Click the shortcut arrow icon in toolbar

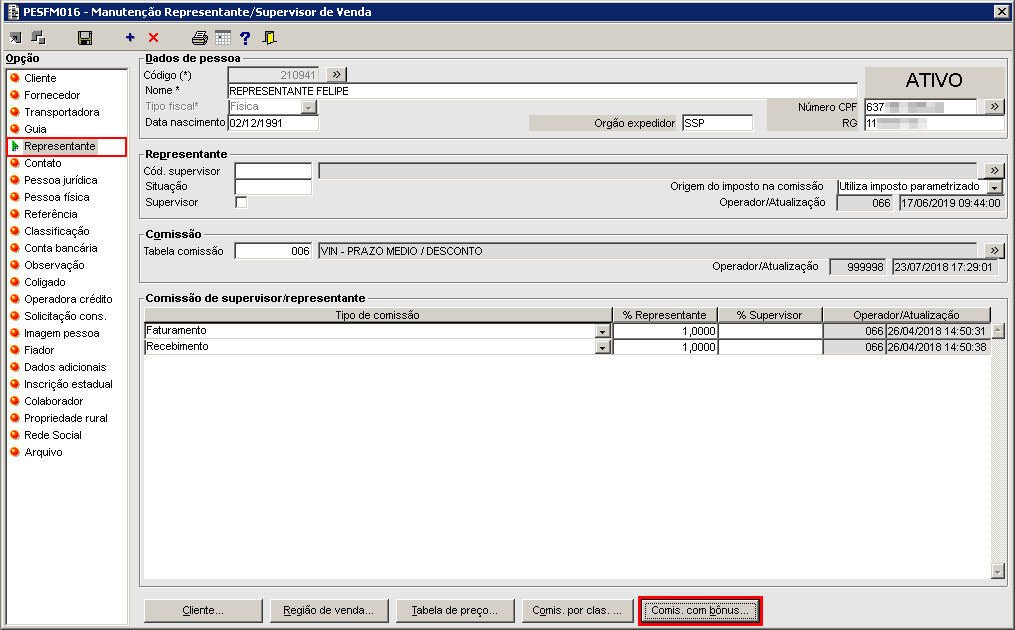click(16, 38)
